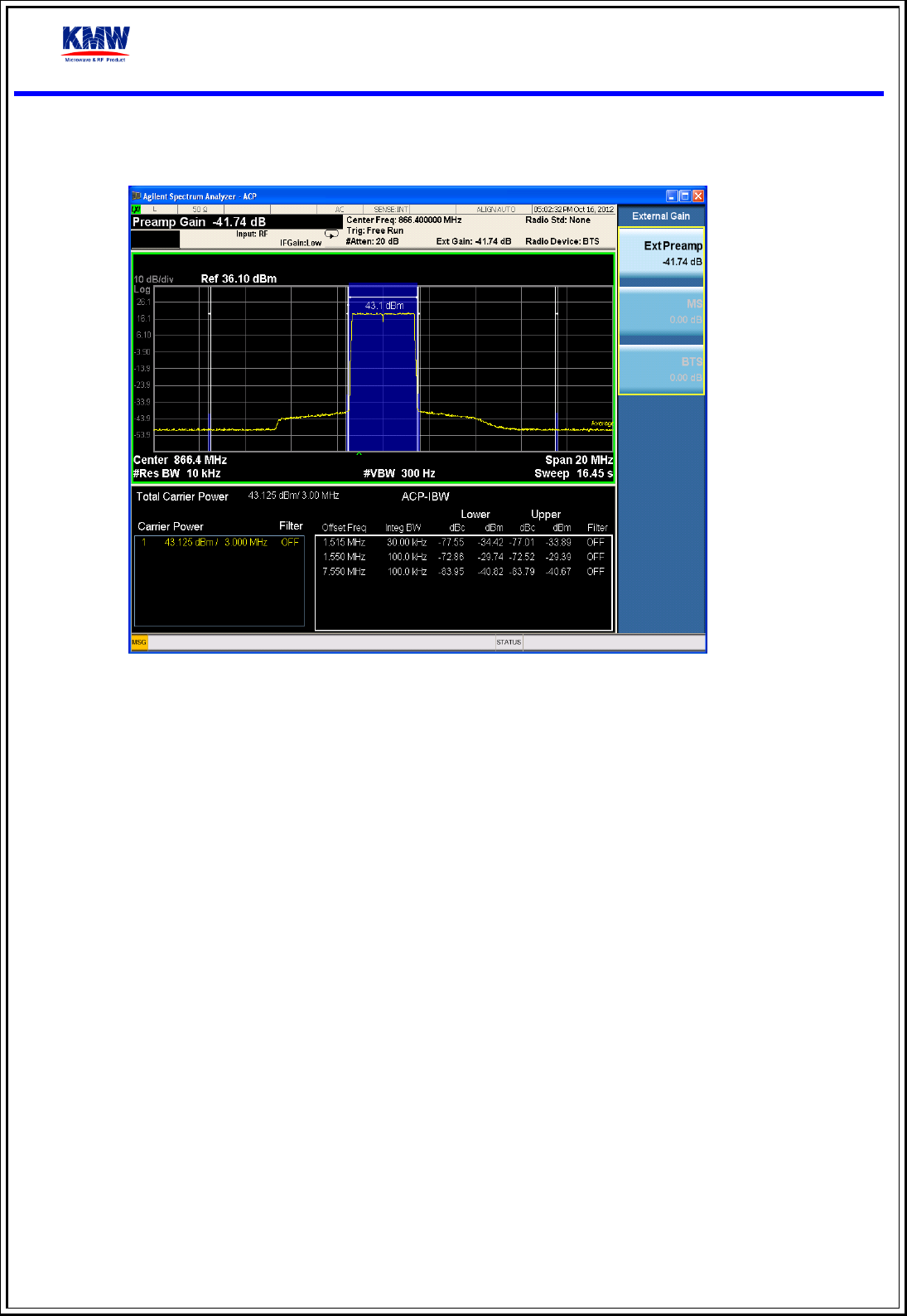Screen dimensions: 907x1316
Task: Select carrier 1 row 43.125 dBm
Action: click(x=220, y=543)
